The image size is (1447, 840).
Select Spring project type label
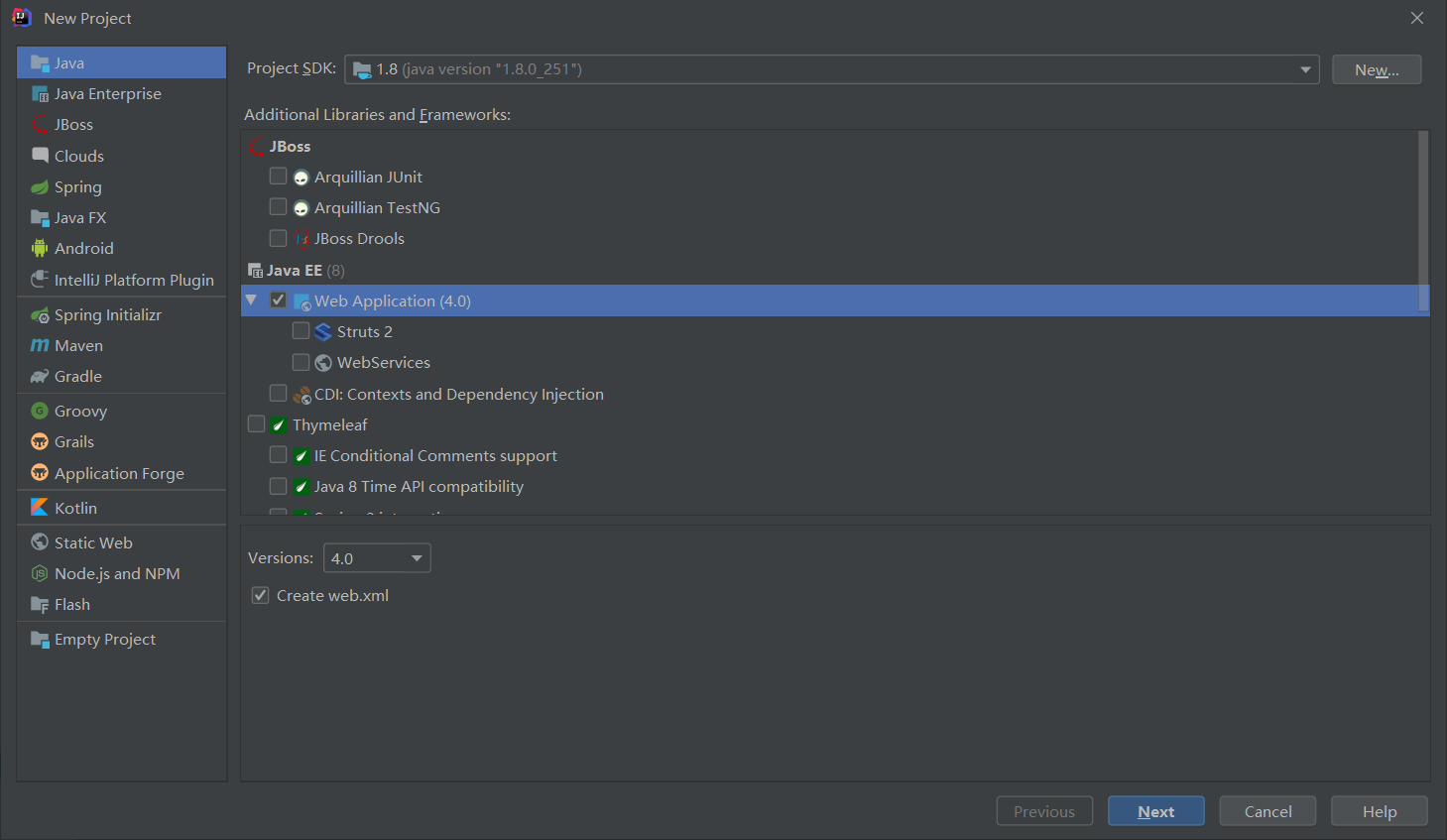[78, 187]
